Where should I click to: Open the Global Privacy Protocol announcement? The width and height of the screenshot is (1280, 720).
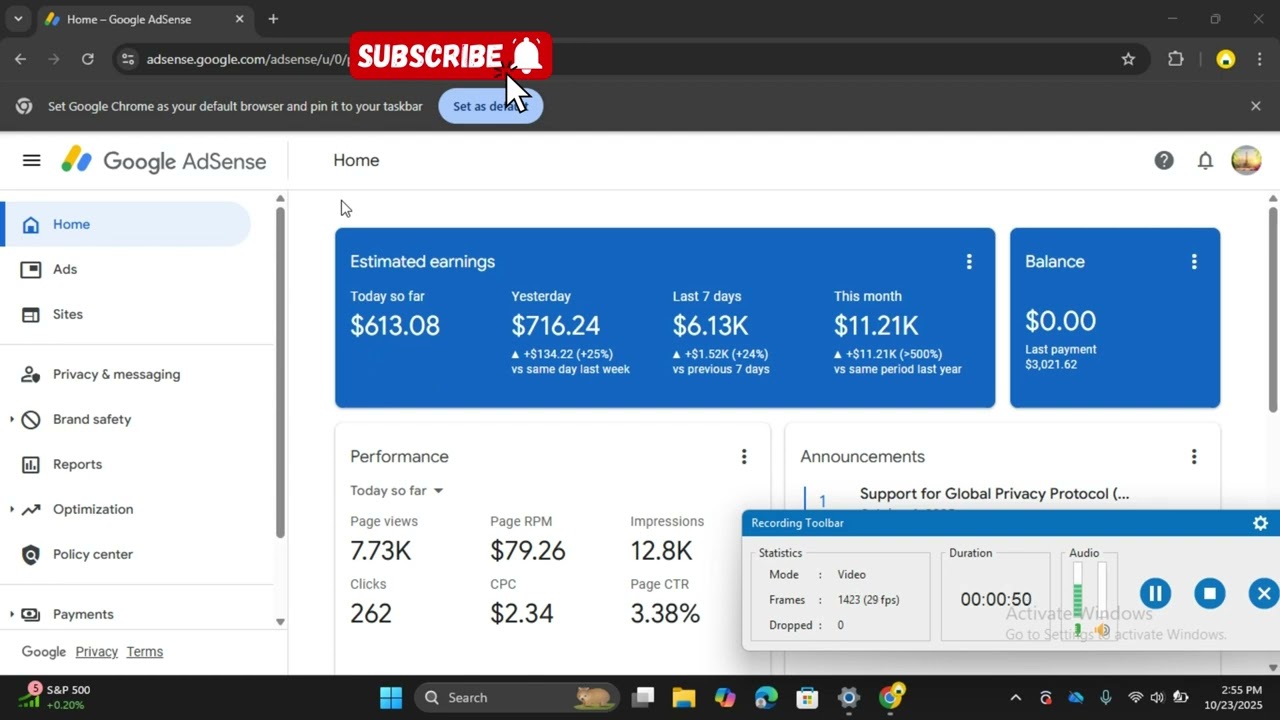click(x=994, y=493)
